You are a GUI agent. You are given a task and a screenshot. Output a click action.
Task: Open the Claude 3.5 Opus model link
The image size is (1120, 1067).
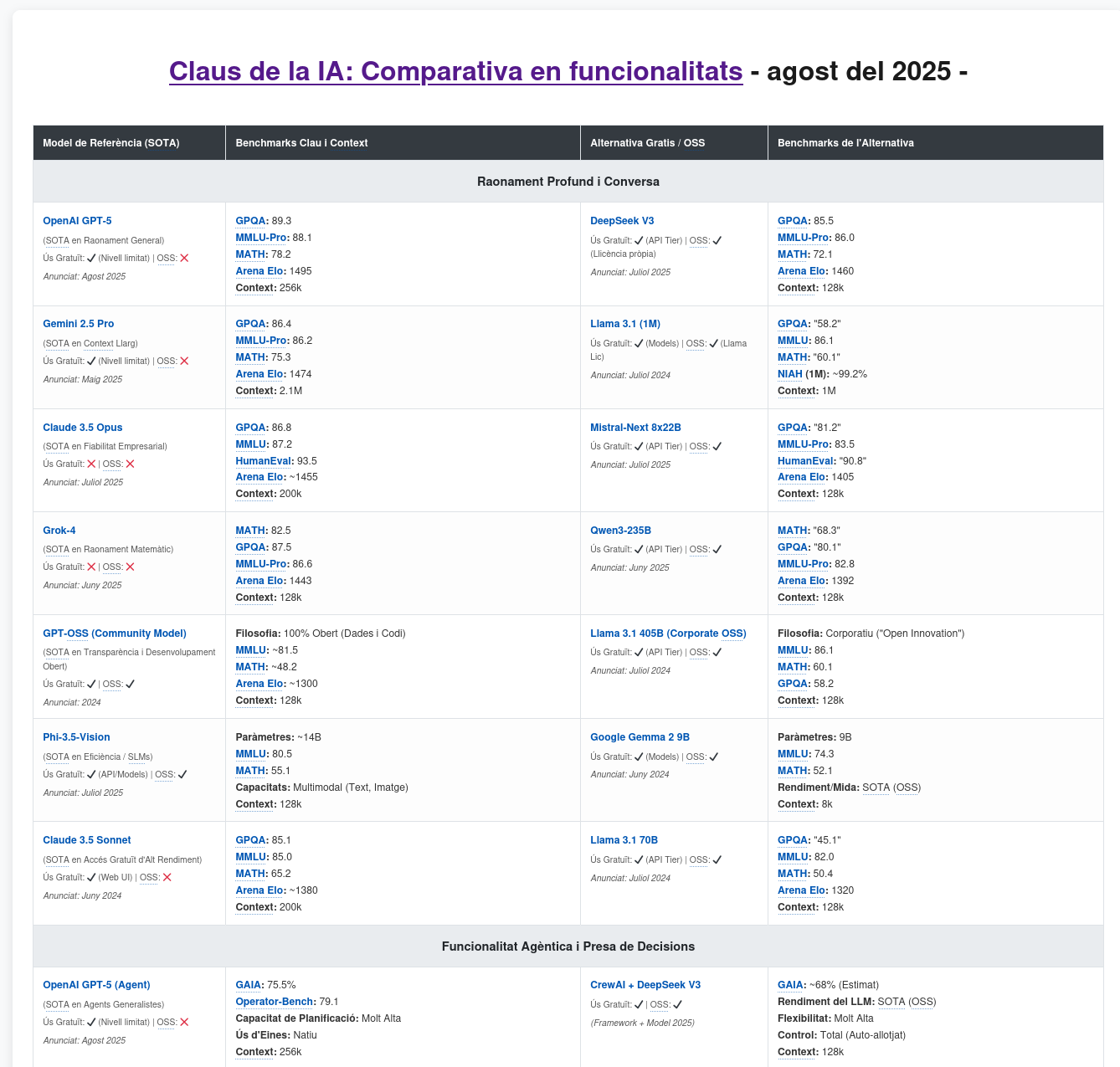83,428
